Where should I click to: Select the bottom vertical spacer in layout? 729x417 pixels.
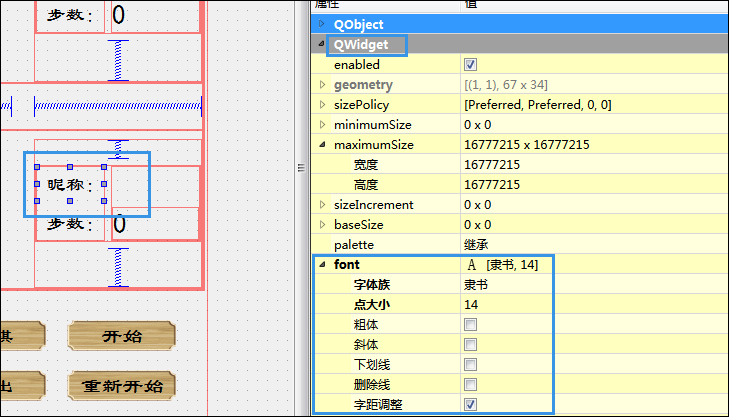[118, 267]
